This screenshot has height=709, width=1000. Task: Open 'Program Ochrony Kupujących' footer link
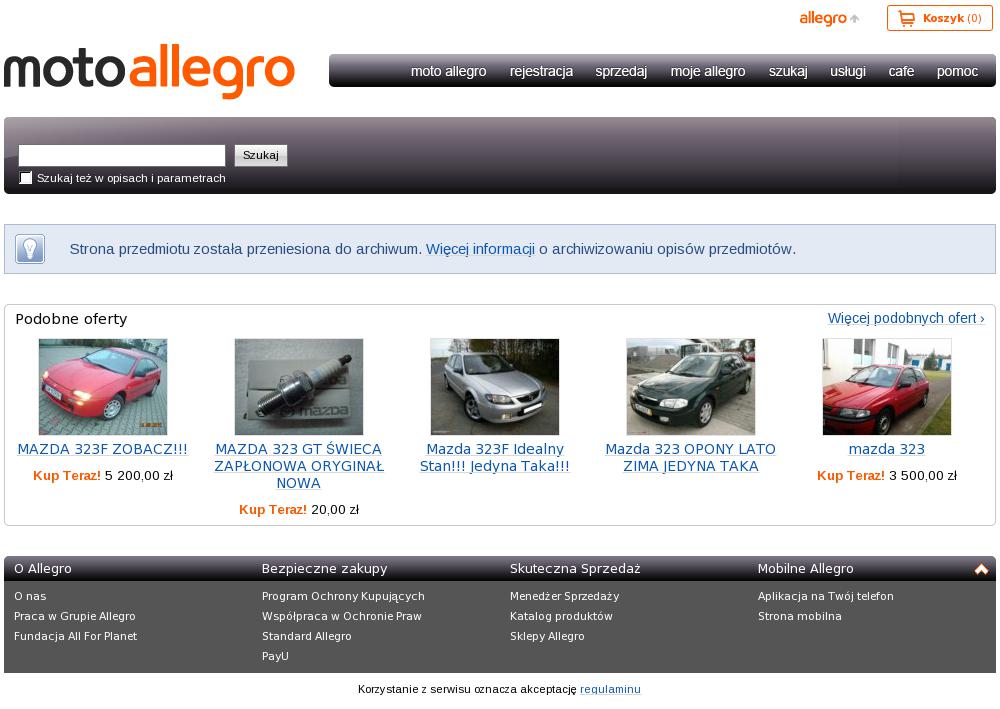(343, 596)
